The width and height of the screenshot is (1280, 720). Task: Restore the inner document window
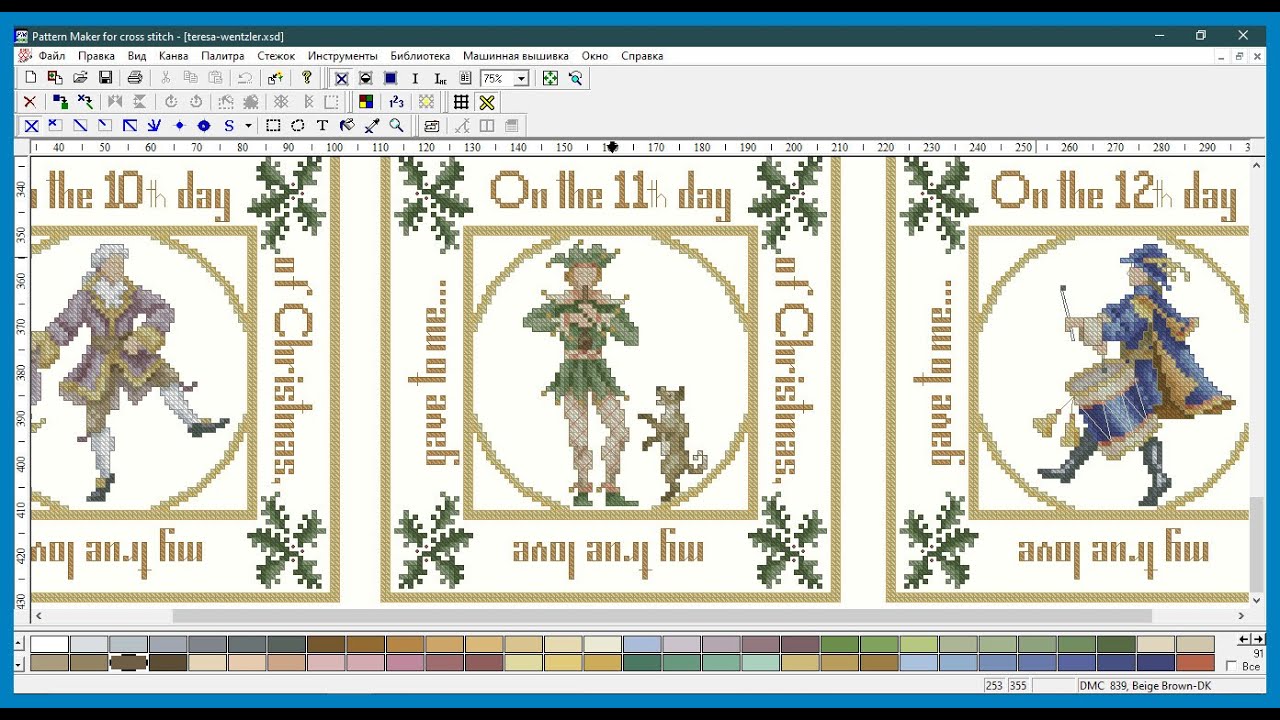click(x=1239, y=56)
